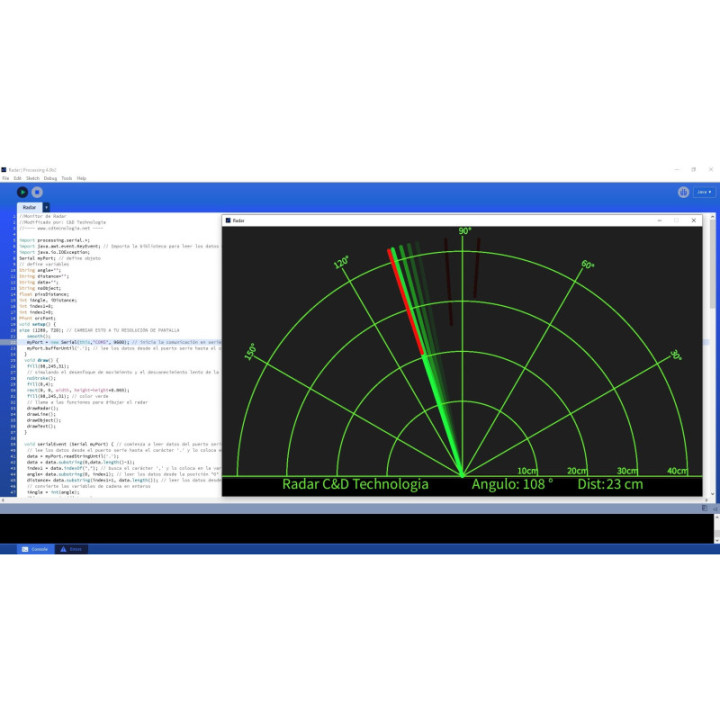720x720 pixels.
Task: Close the Processing IDE window
Action: coord(711,169)
